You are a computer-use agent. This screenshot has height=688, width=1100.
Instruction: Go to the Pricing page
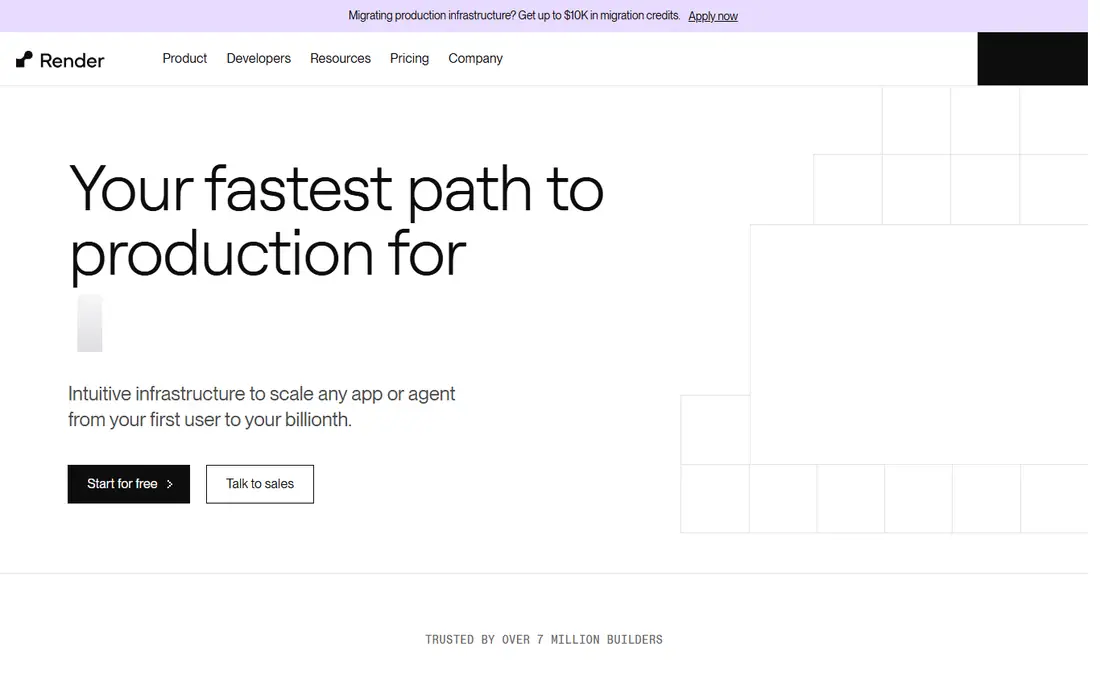tap(409, 58)
